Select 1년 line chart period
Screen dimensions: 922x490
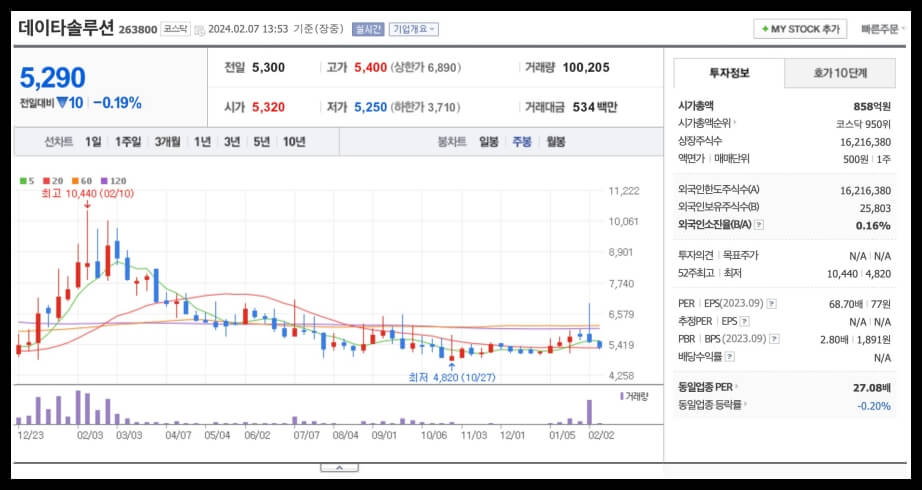[202, 142]
